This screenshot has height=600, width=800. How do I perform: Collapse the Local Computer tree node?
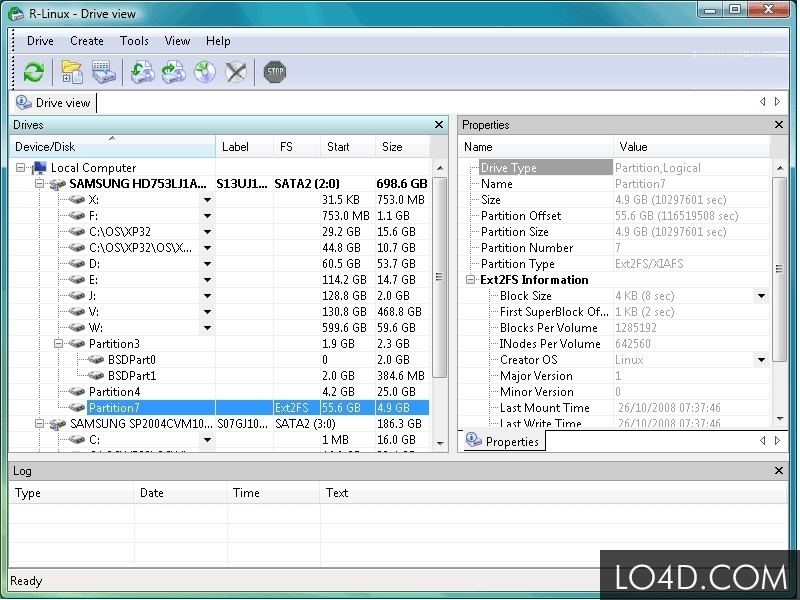(x=20, y=167)
